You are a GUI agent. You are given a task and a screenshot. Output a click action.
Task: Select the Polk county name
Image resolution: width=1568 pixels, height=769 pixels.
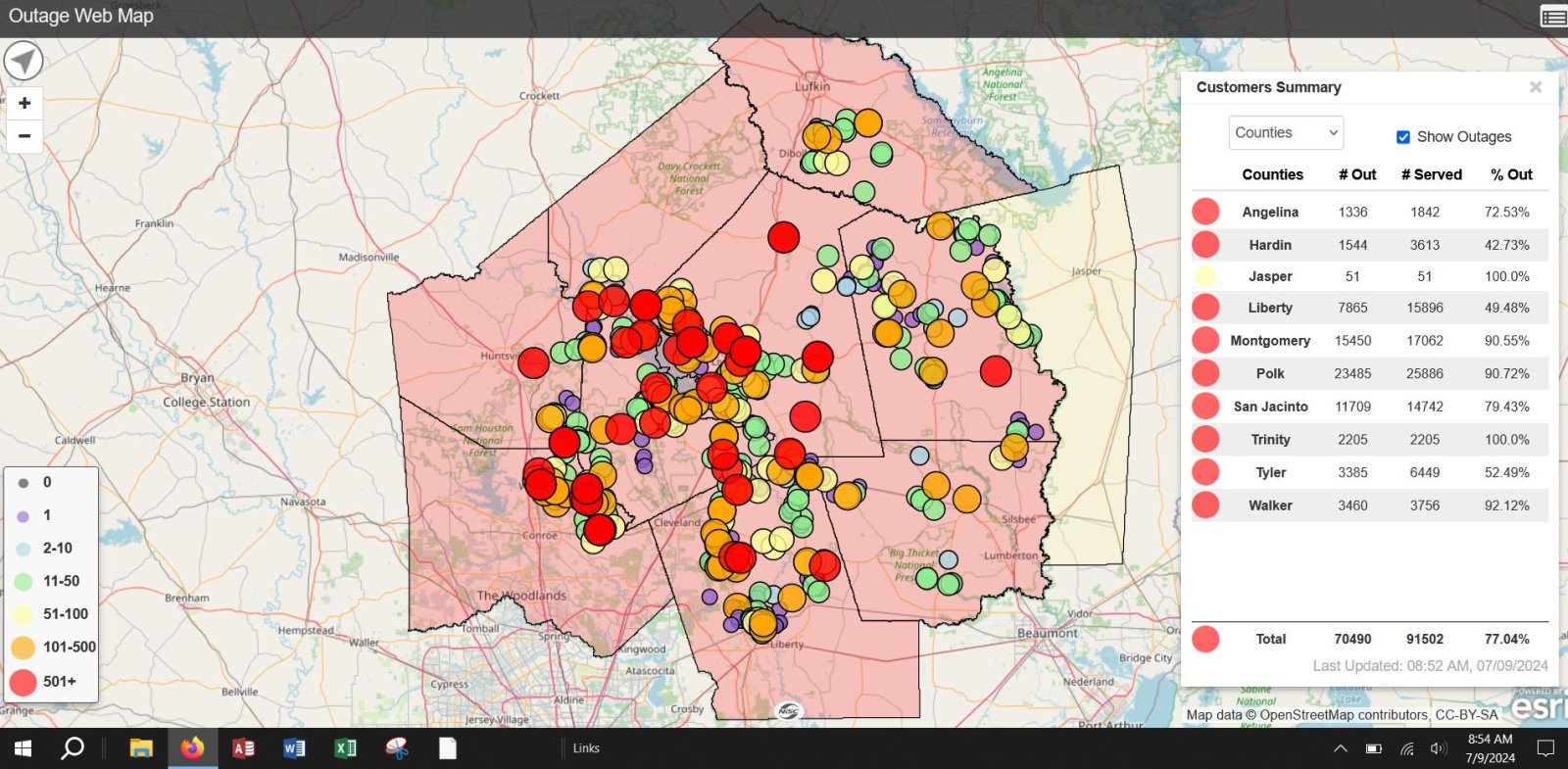pos(1270,373)
